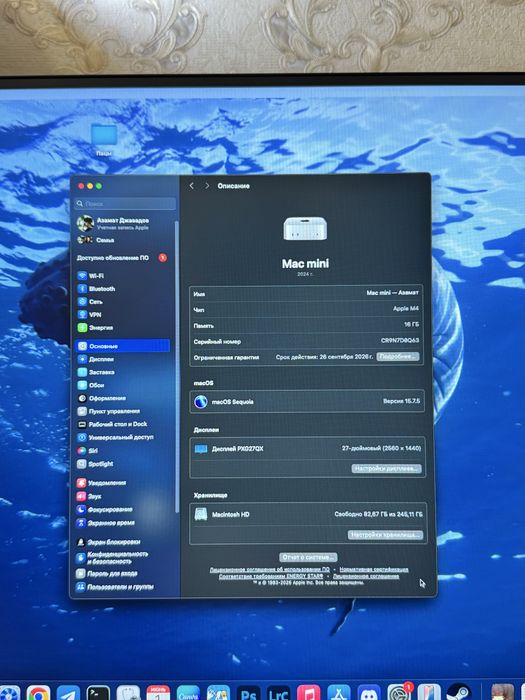Screen dimensions: 525x700
Task: Open Доступно обновление ПО notice
Action: [x=122, y=258]
